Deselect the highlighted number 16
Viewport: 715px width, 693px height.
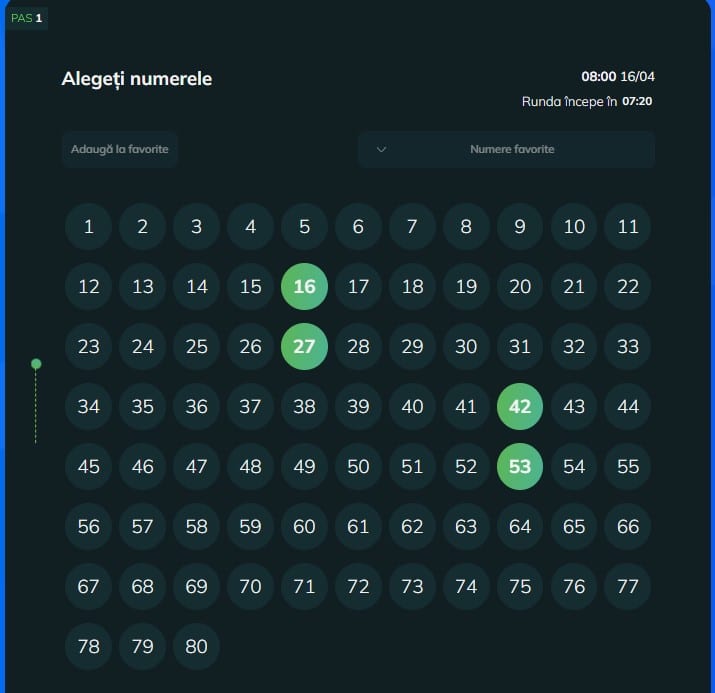point(304,286)
